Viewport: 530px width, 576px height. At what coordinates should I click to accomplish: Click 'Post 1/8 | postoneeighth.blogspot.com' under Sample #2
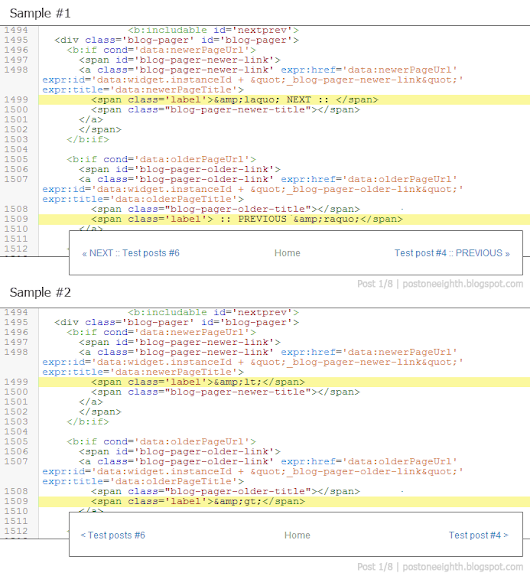[440, 567]
